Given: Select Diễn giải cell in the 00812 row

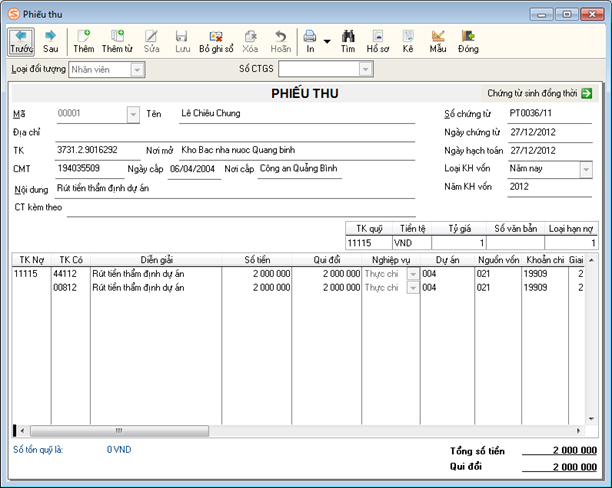Looking at the screenshot, I should [x=156, y=288].
